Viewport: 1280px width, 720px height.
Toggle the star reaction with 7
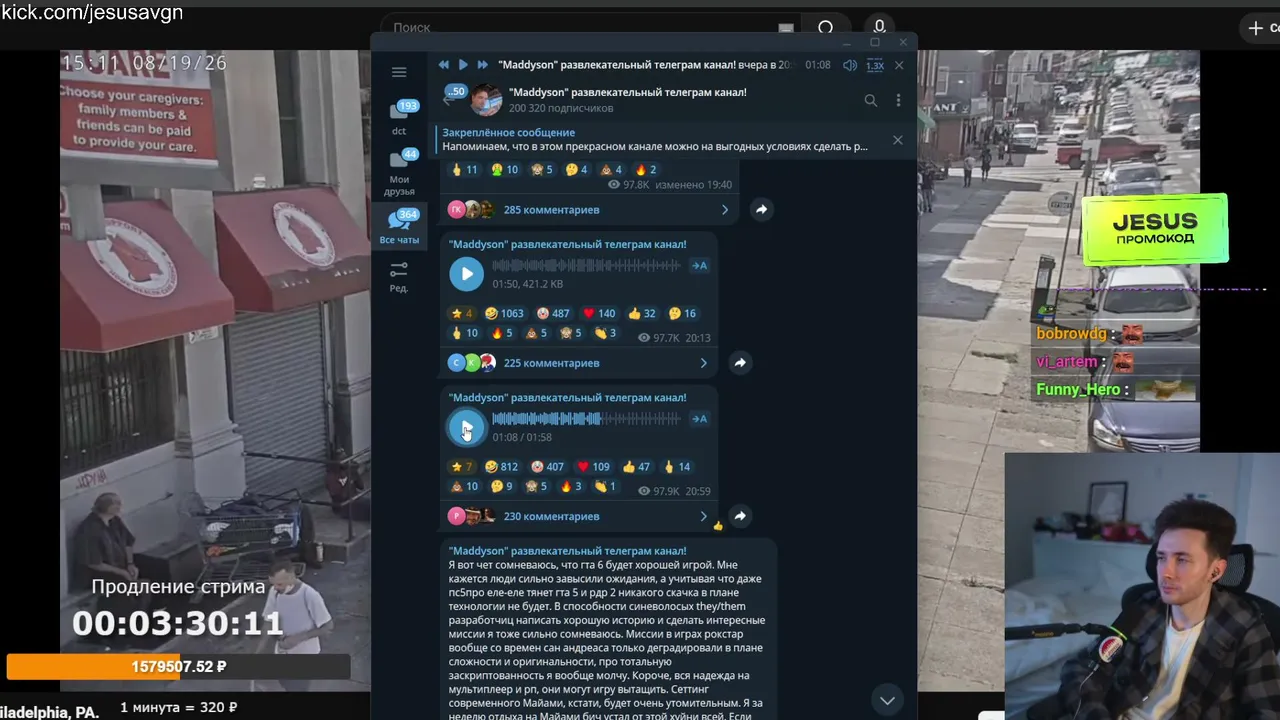click(462, 466)
